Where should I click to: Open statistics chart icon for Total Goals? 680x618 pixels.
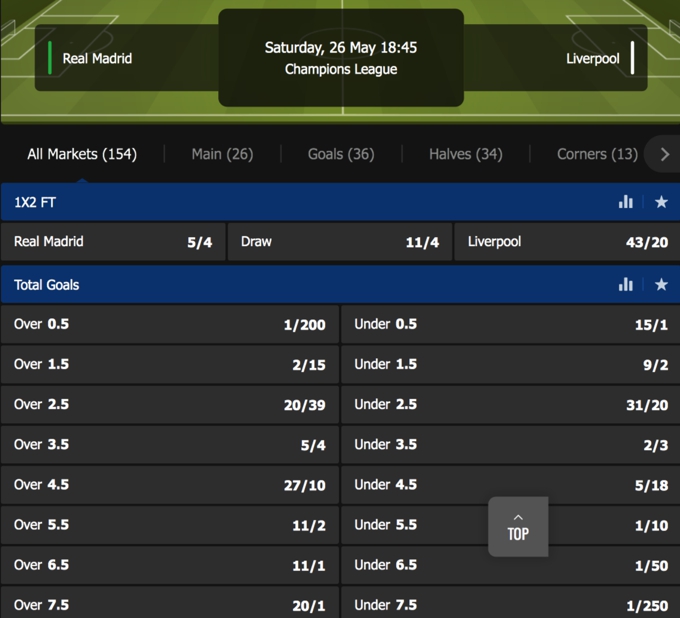(625, 284)
